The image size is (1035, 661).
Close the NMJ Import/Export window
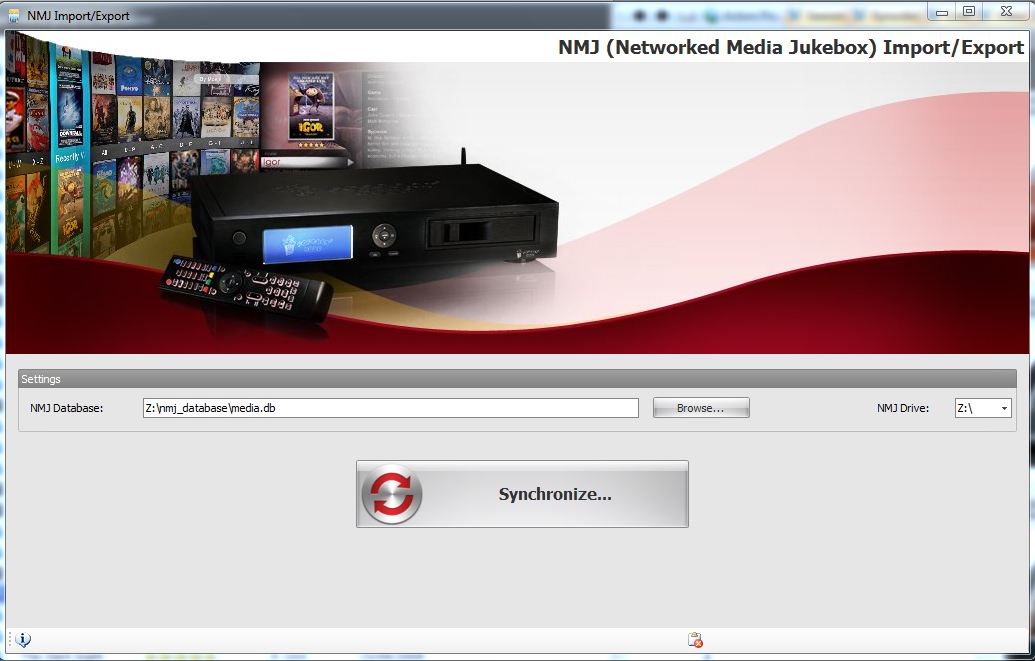1007,11
